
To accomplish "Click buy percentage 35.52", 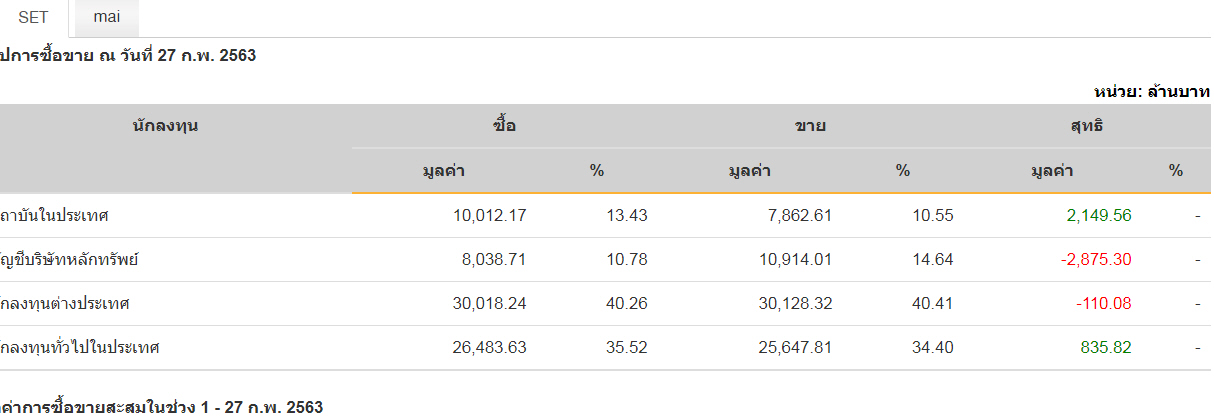I will (x=627, y=347).
